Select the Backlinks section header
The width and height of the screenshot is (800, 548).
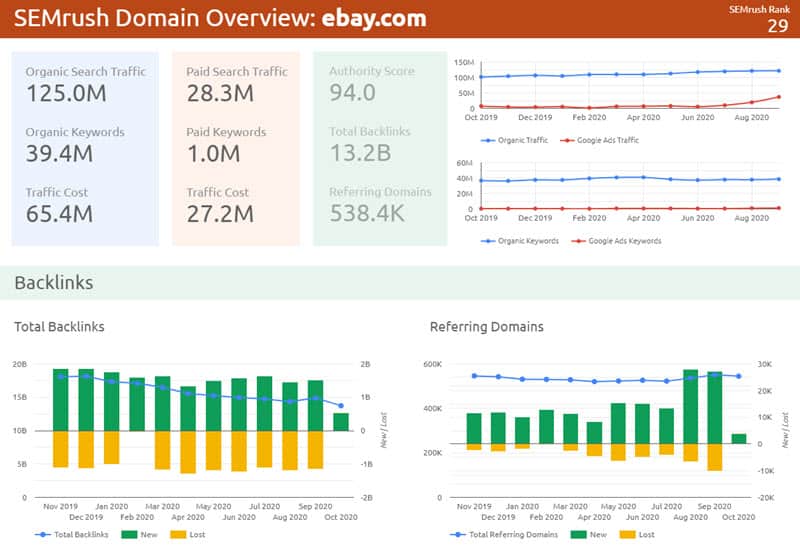(54, 283)
